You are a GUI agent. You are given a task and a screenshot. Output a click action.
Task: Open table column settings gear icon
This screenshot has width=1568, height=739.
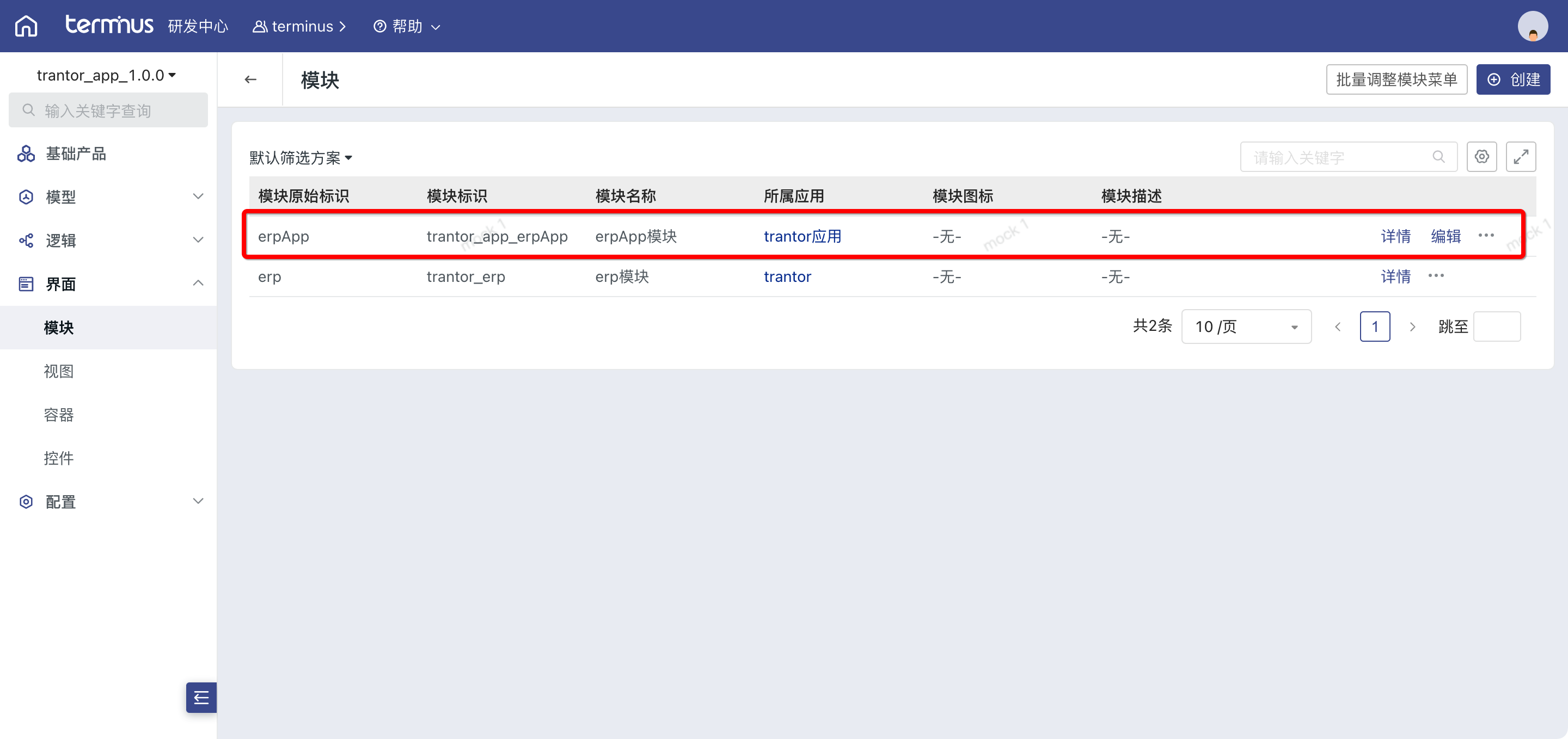point(1481,157)
